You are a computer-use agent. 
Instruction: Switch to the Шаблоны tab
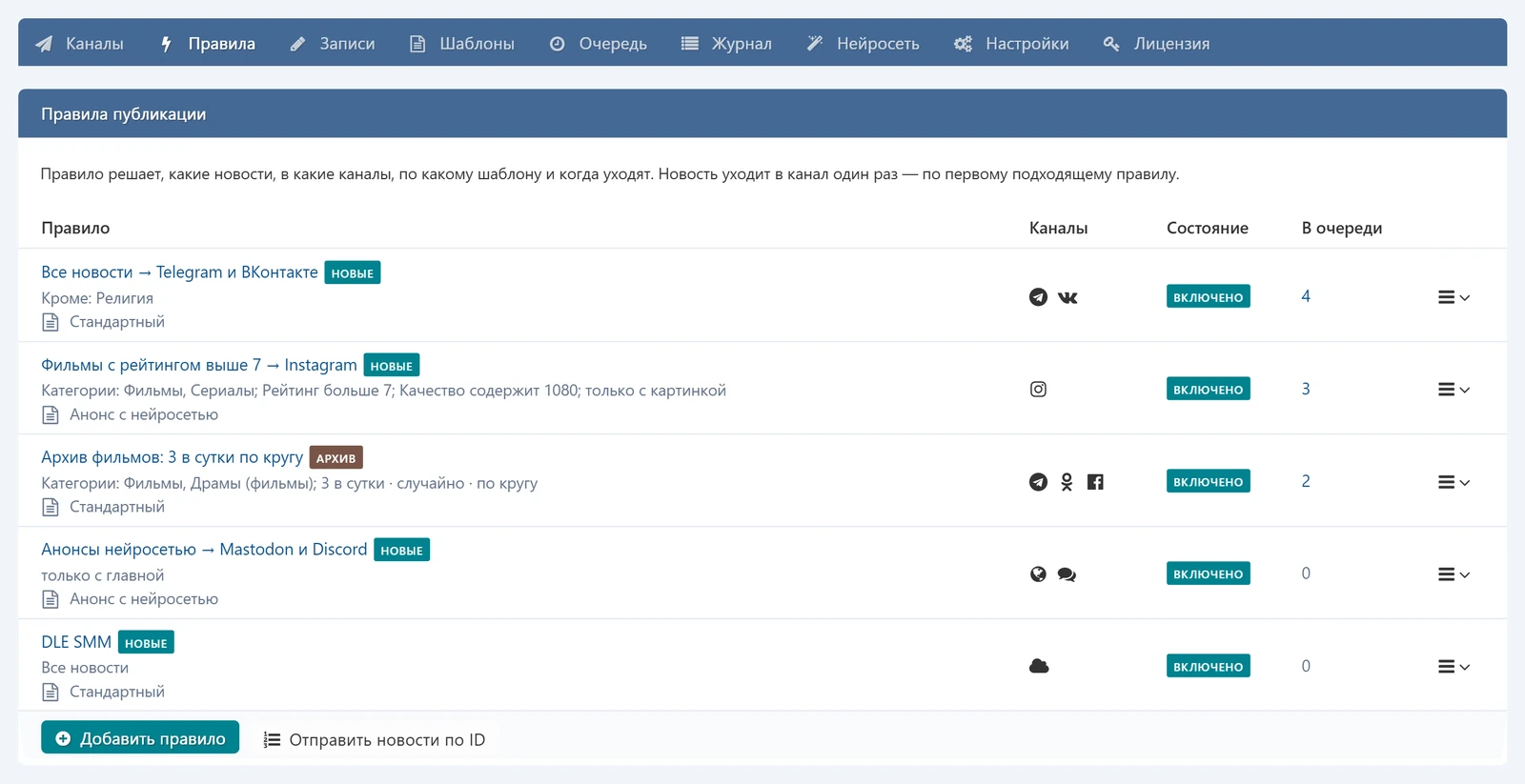click(x=462, y=43)
